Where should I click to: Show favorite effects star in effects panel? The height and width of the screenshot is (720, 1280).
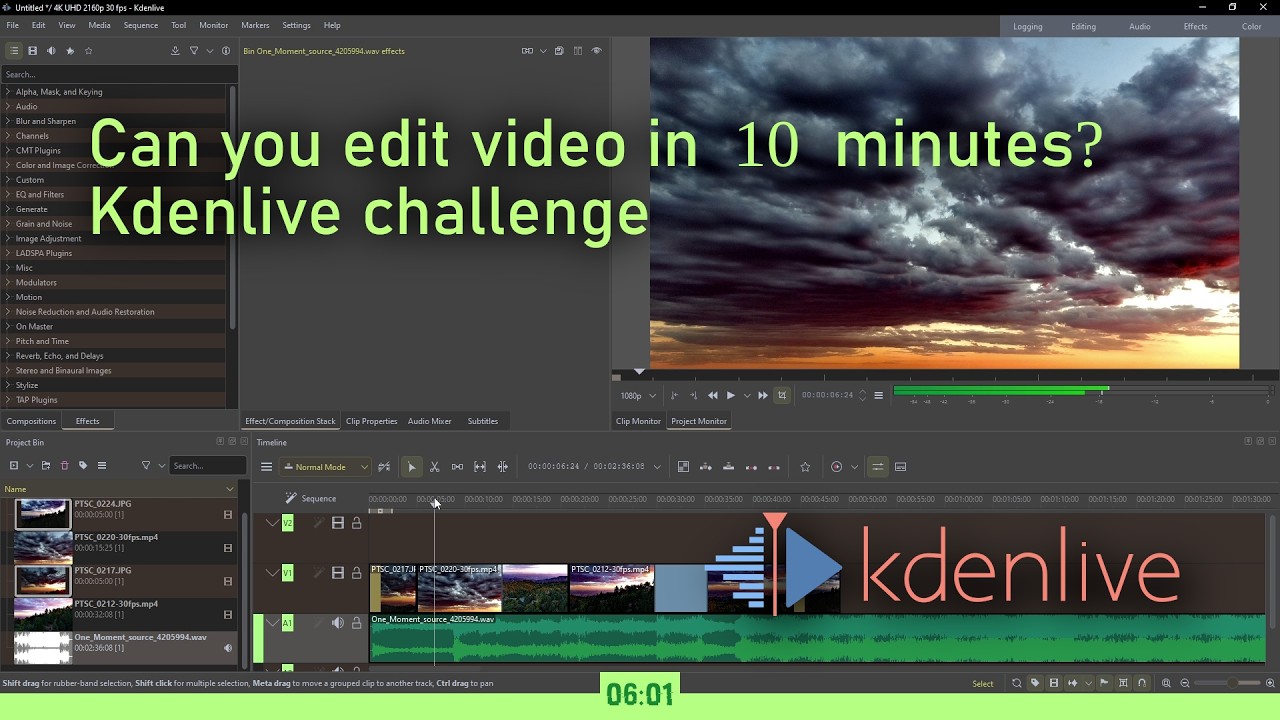[88, 51]
